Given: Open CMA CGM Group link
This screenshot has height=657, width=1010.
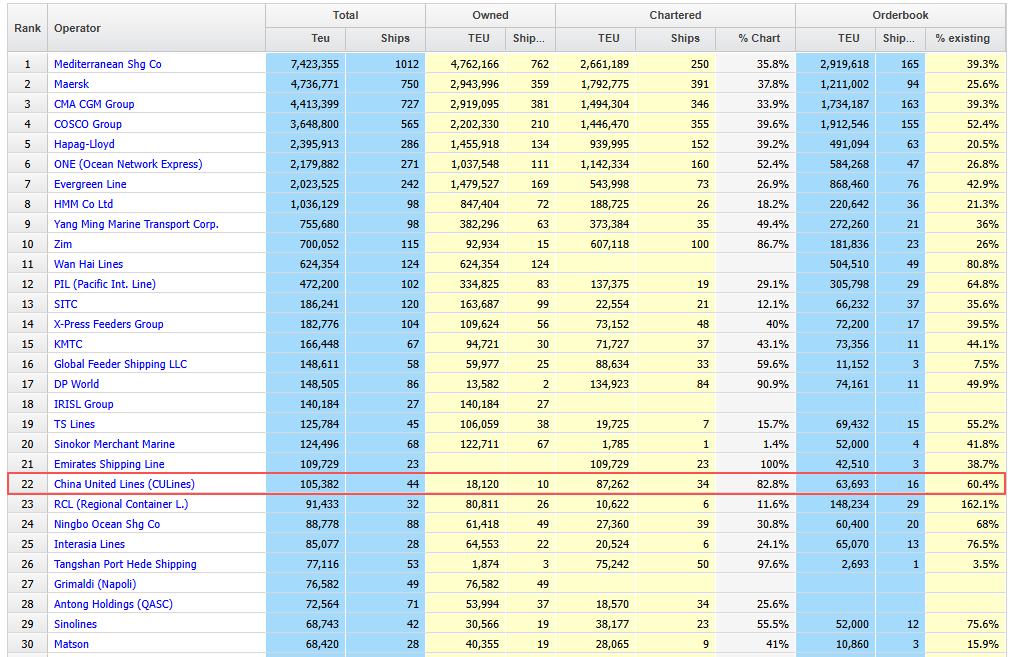Looking at the screenshot, I should point(94,104).
